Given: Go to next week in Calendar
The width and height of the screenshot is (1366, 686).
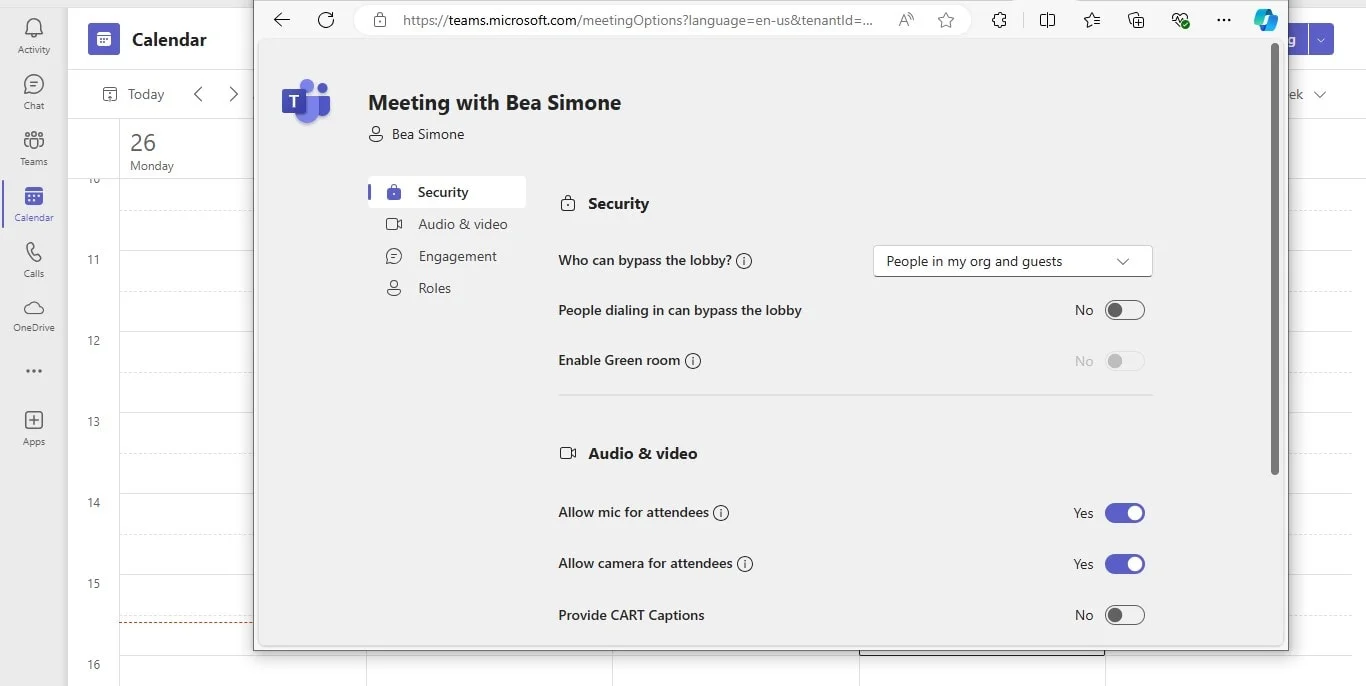Looking at the screenshot, I should coord(234,94).
